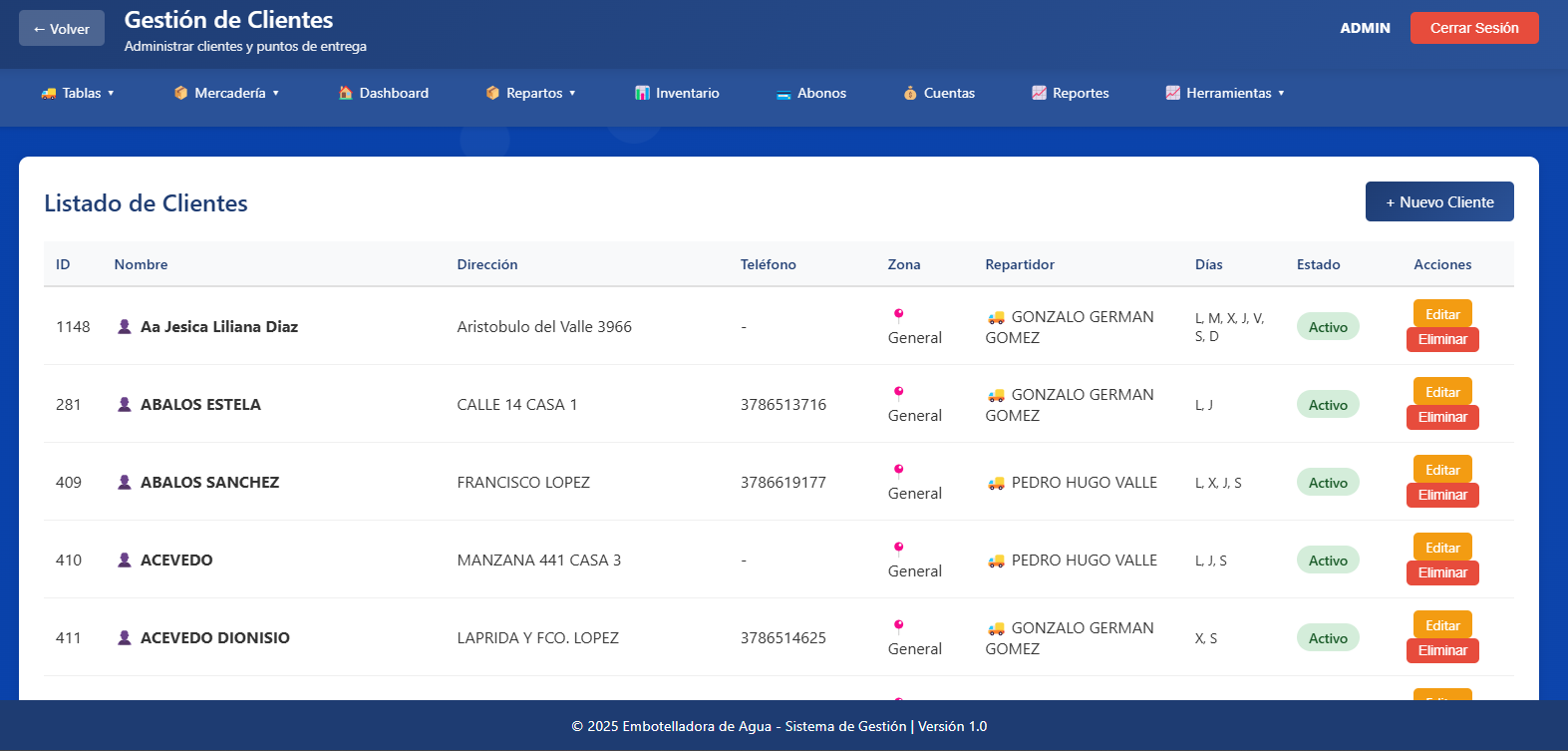
Task: Click the delivery truck icon in row 281
Action: (x=996, y=395)
